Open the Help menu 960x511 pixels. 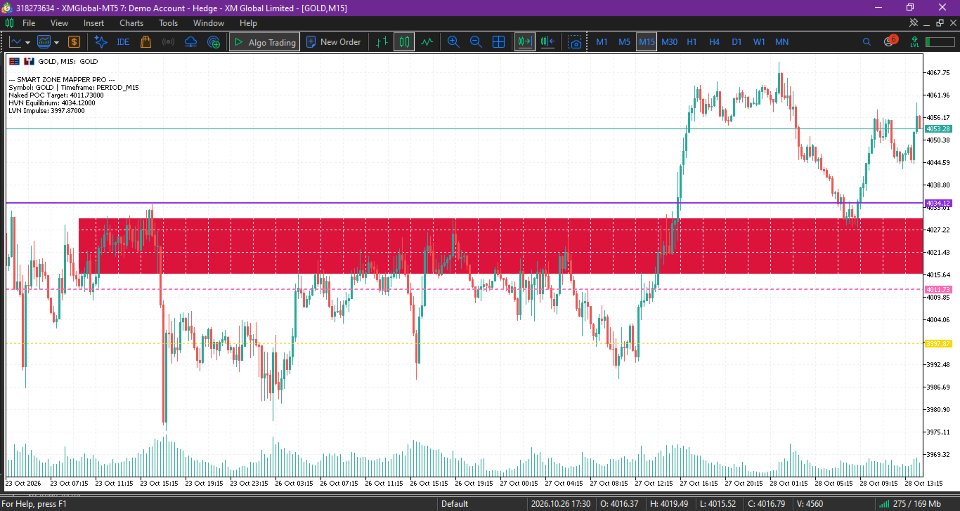(248, 23)
